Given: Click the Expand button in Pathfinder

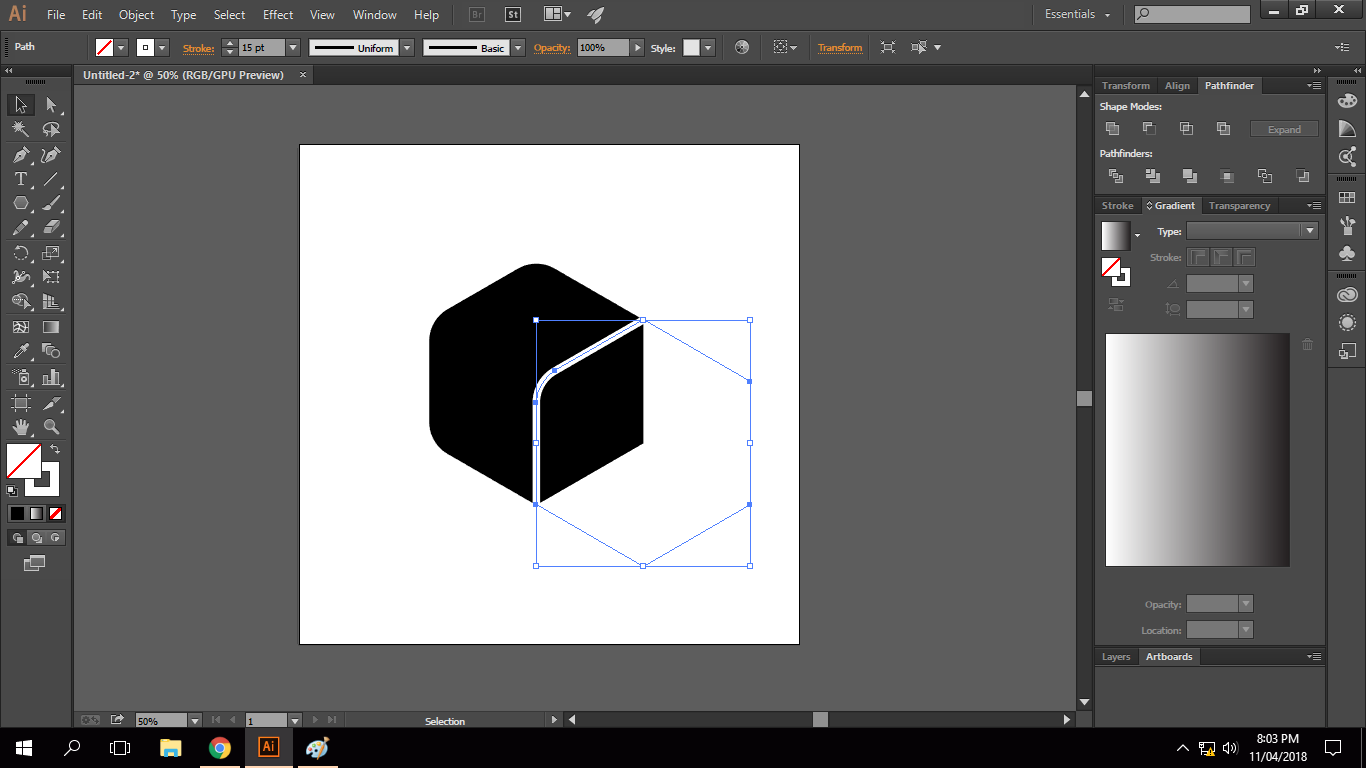Looking at the screenshot, I should (1284, 129).
